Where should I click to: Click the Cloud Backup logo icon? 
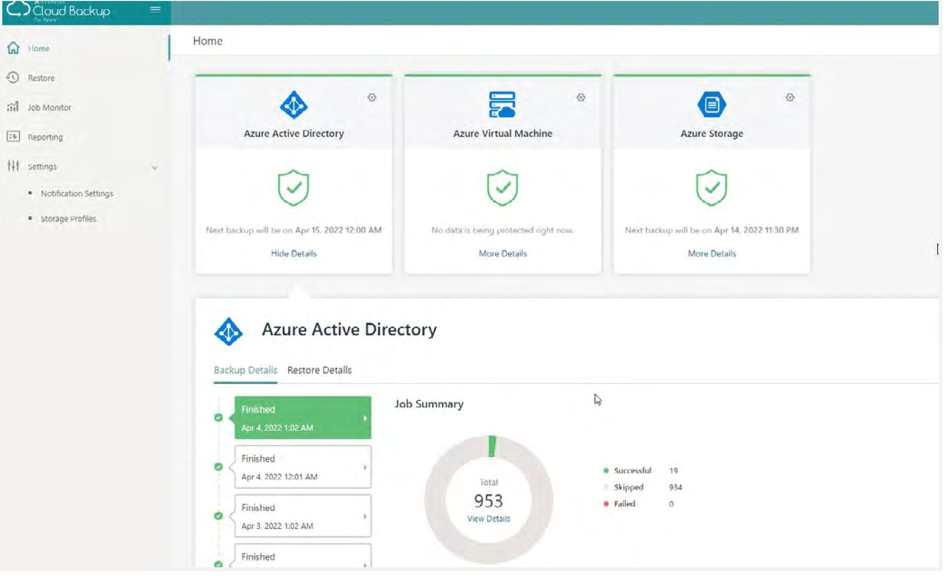coord(17,9)
